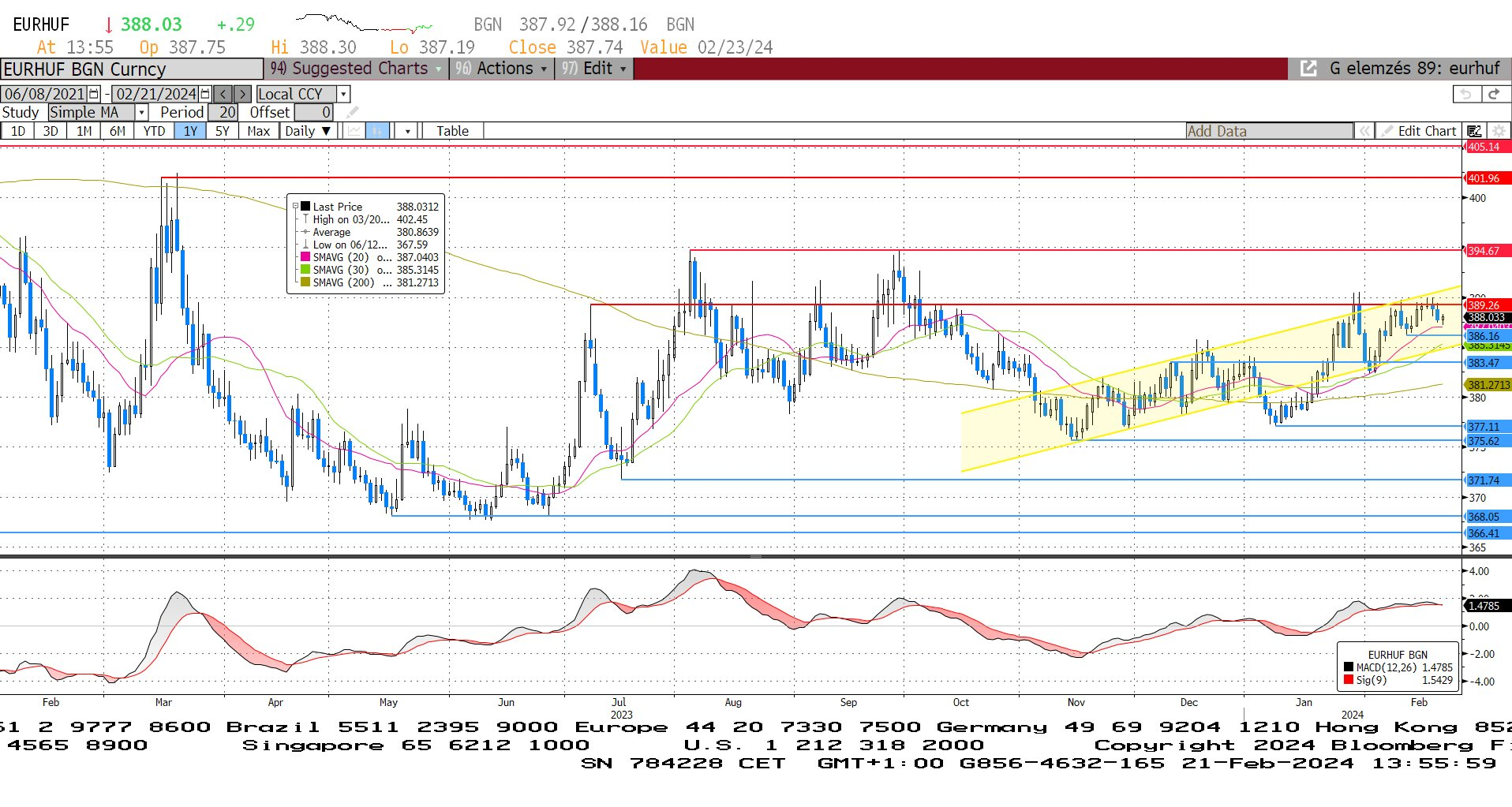Image resolution: width=1512 pixels, height=807 pixels.
Task: Open the start date calendar picker
Action: (x=94, y=94)
